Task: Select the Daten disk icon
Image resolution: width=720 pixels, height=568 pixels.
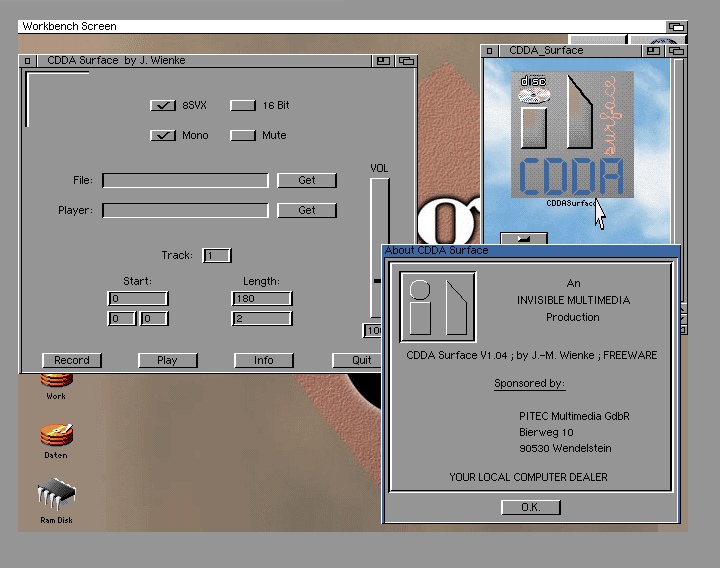Action: coord(56,436)
